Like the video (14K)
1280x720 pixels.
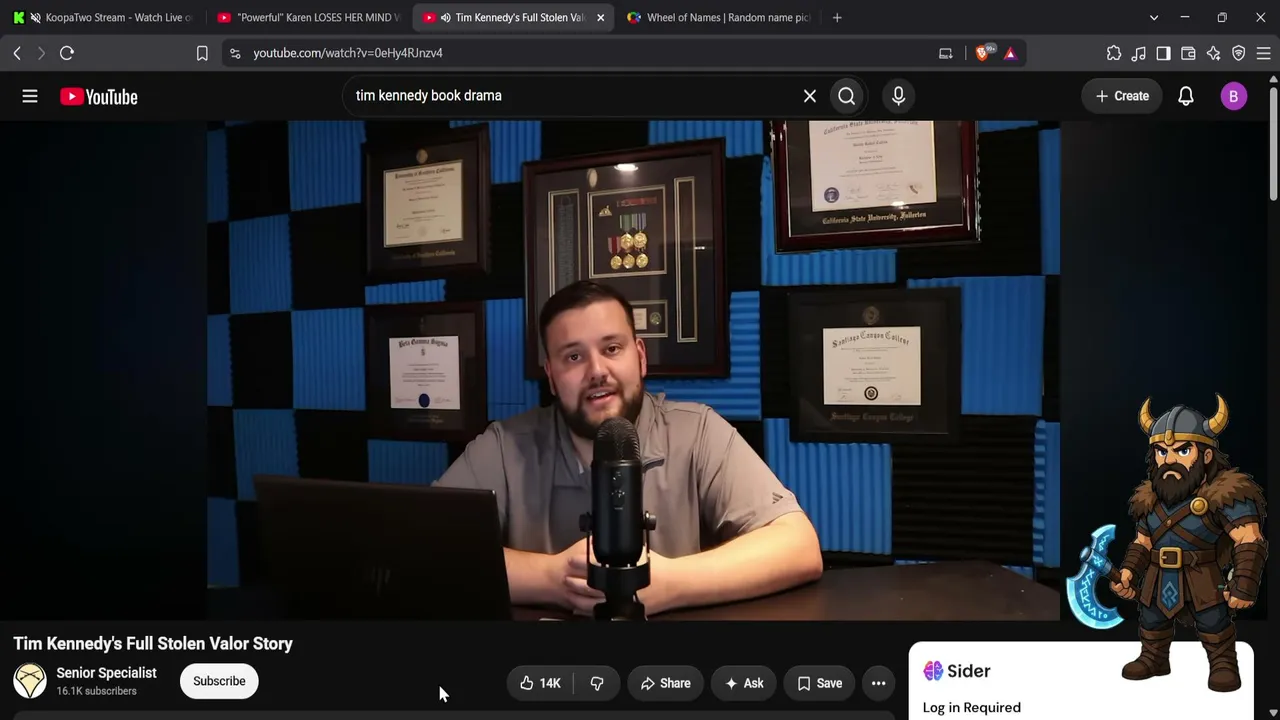540,683
